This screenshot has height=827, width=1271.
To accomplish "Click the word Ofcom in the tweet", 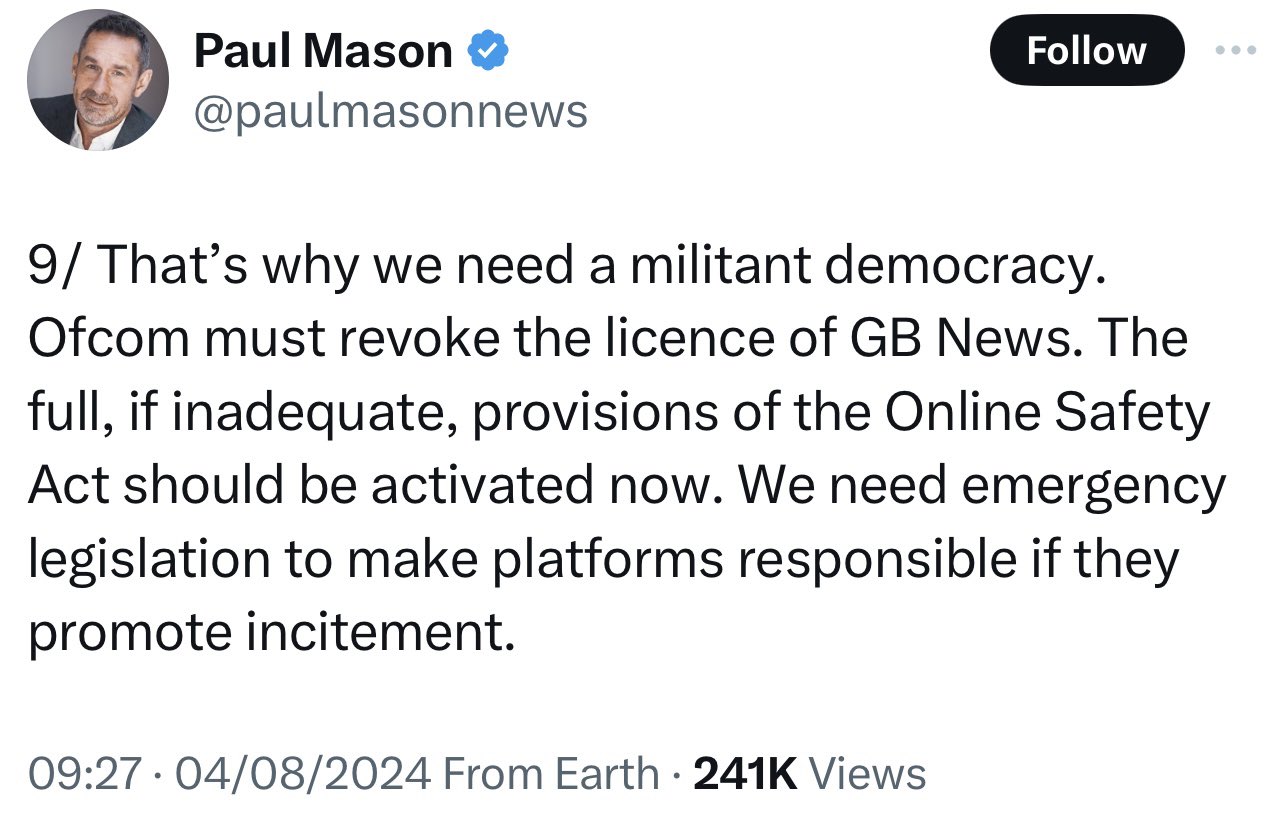I will coord(109,339).
